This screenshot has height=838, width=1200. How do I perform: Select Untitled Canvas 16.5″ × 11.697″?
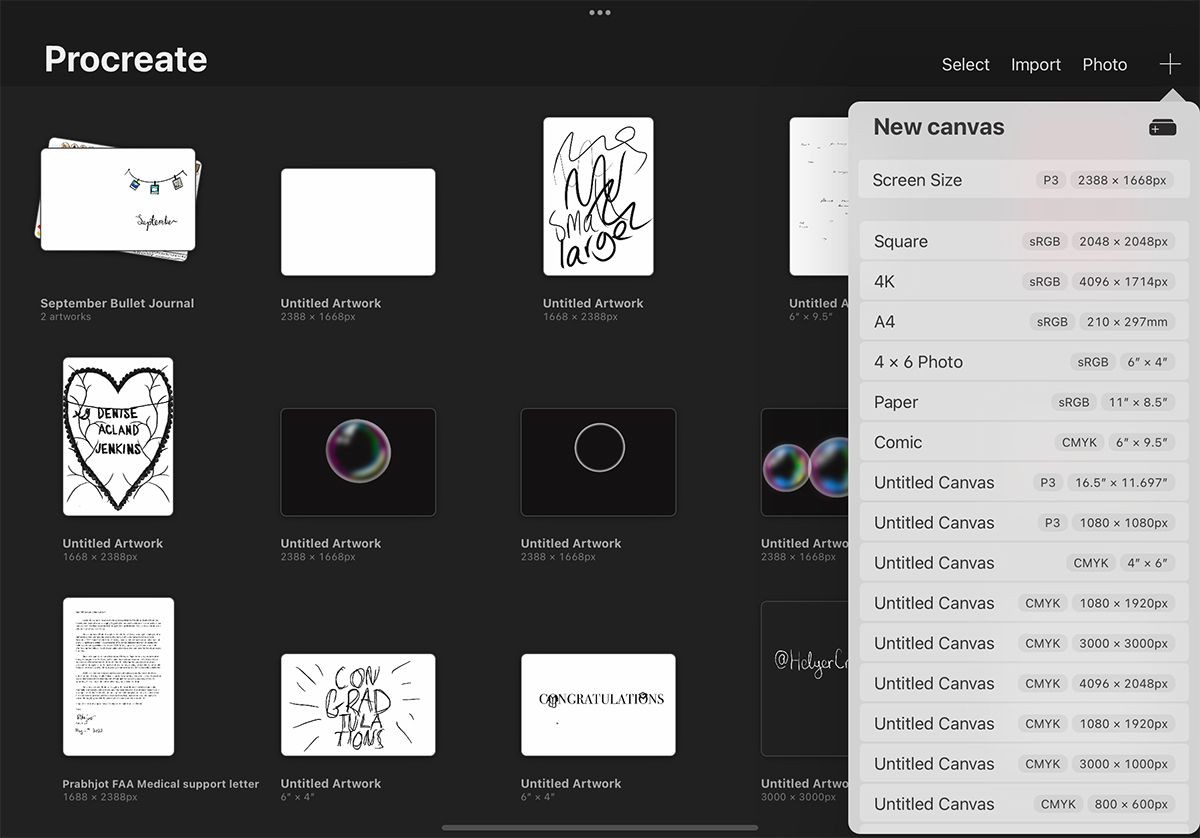[x=1024, y=482]
